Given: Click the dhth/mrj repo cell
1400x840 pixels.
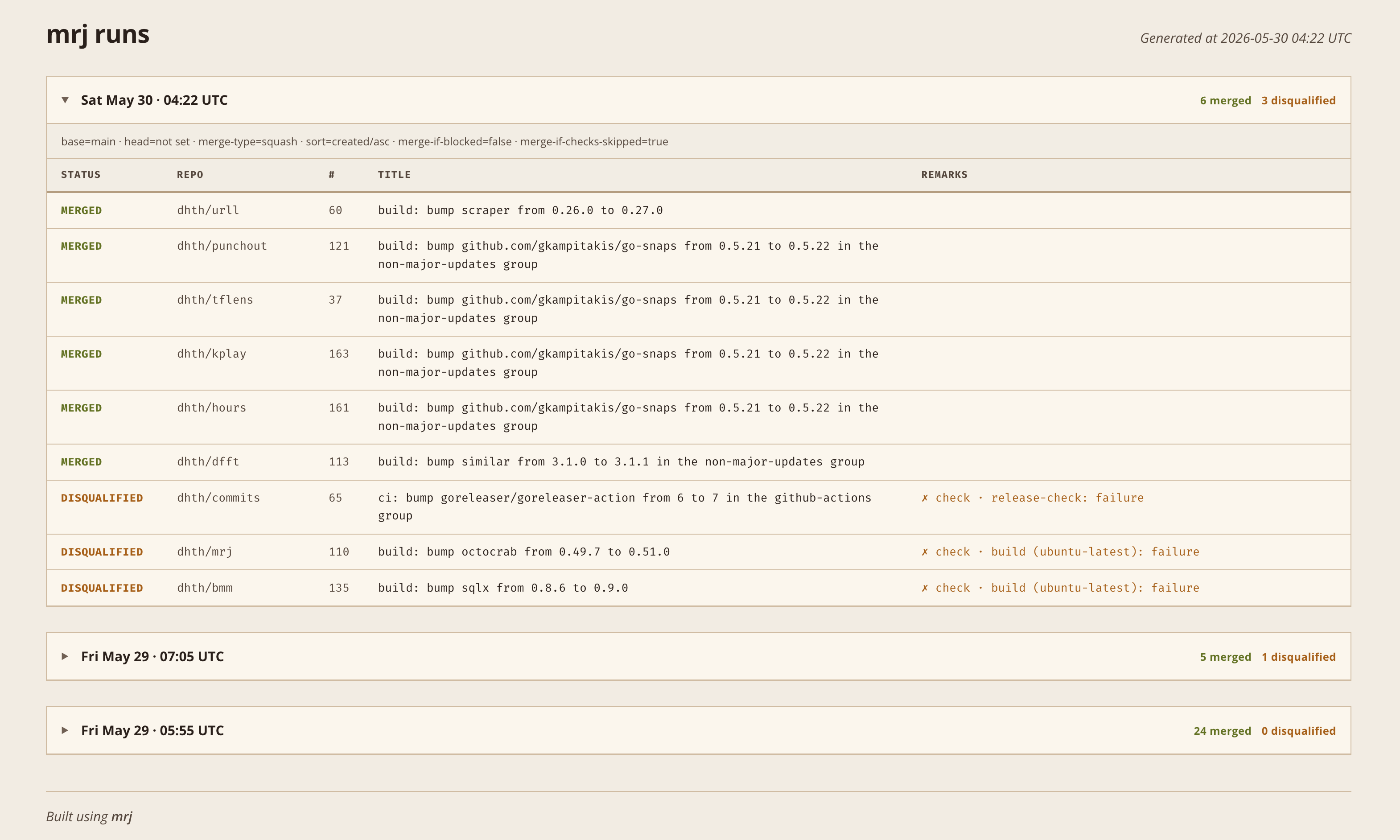Looking at the screenshot, I should (205, 552).
